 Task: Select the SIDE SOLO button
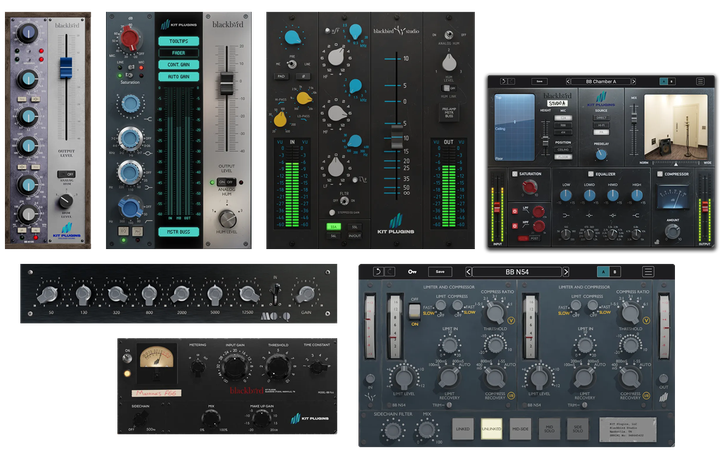[578, 429]
